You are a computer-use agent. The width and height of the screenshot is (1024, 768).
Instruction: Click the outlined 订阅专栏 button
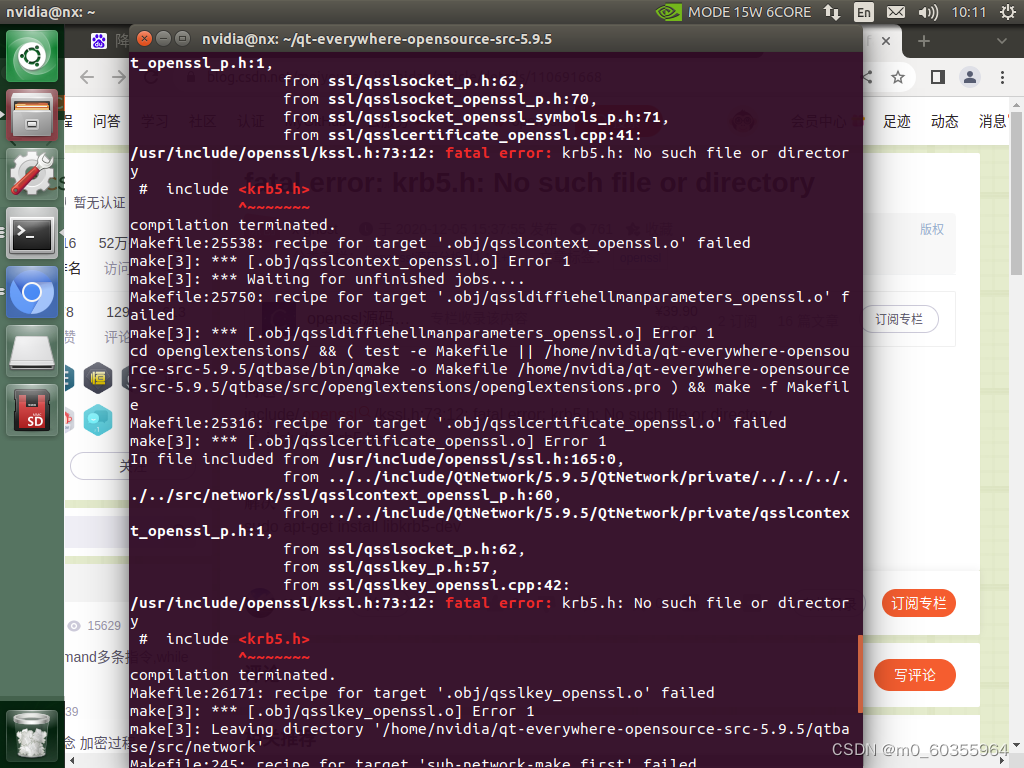click(x=900, y=319)
